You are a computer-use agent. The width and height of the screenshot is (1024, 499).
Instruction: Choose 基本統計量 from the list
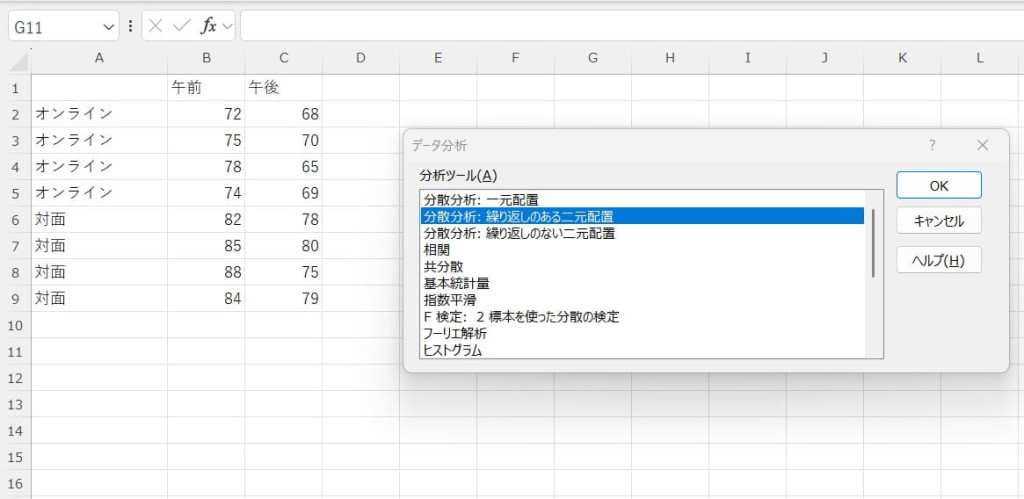coord(456,284)
